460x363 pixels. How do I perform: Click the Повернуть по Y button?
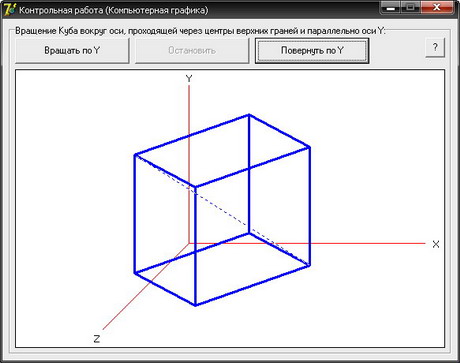pyautogui.click(x=312, y=50)
